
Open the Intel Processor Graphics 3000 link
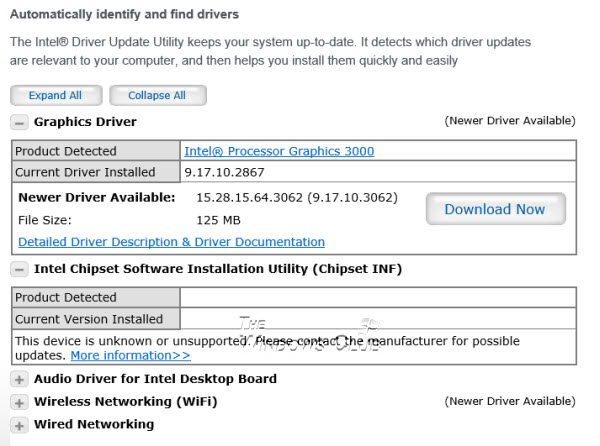pyautogui.click(x=279, y=151)
